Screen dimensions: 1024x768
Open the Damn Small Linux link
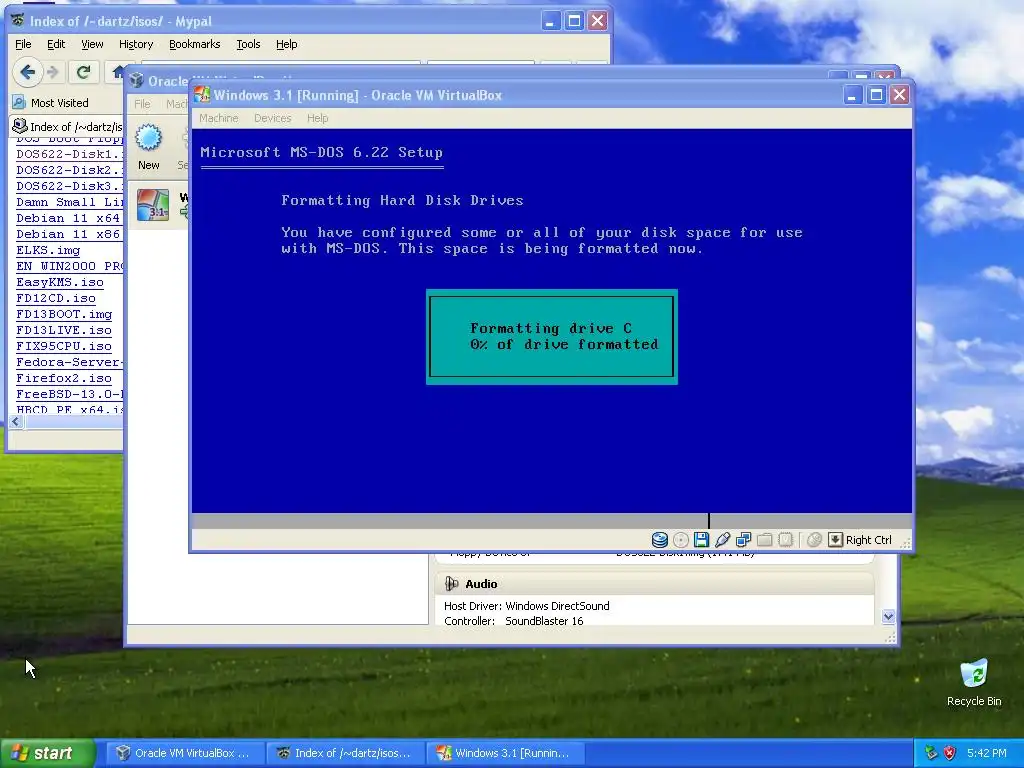(x=69, y=202)
